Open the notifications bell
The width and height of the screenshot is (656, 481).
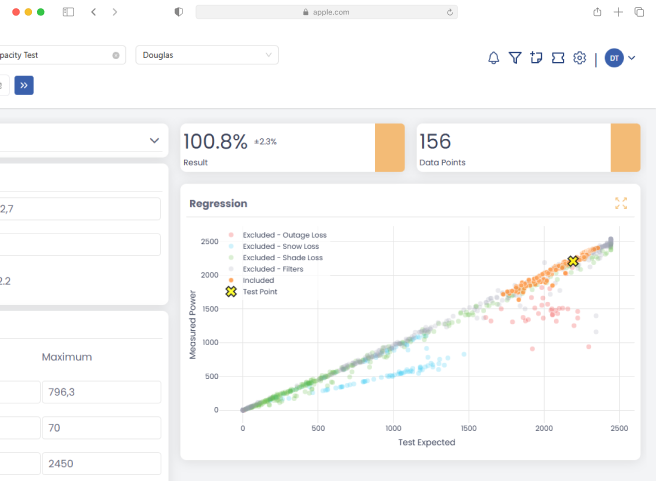click(493, 58)
